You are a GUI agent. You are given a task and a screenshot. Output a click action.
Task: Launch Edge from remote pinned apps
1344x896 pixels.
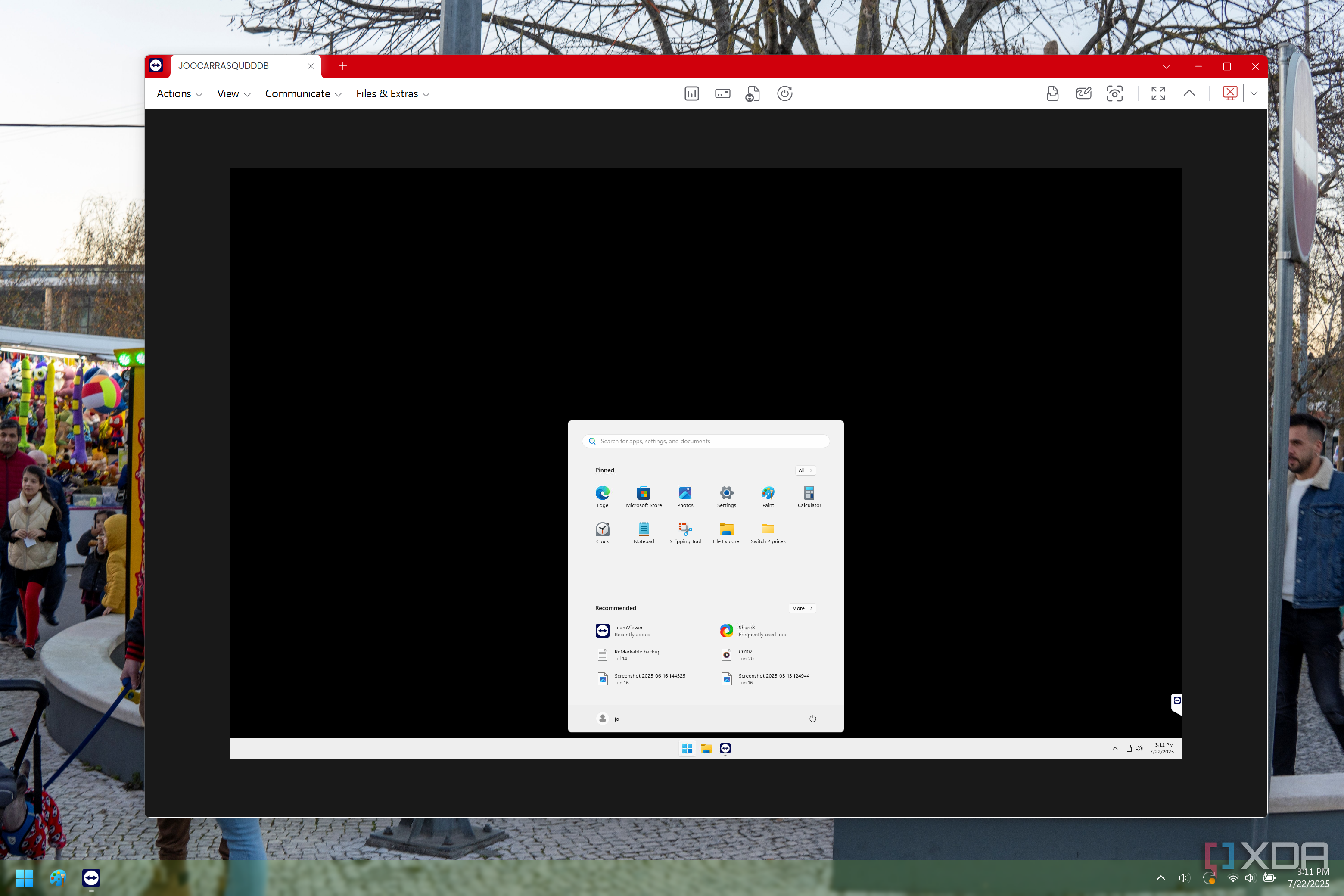coord(602,497)
